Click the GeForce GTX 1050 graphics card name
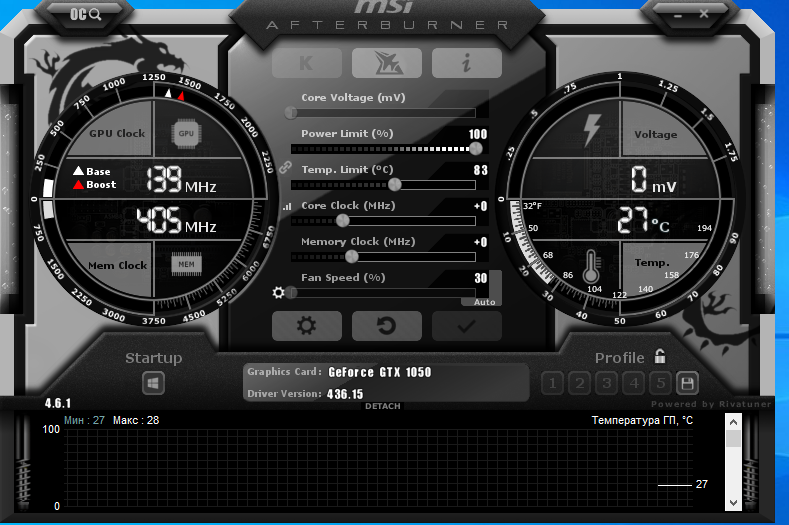The height and width of the screenshot is (525, 789). pyautogui.click(x=380, y=372)
